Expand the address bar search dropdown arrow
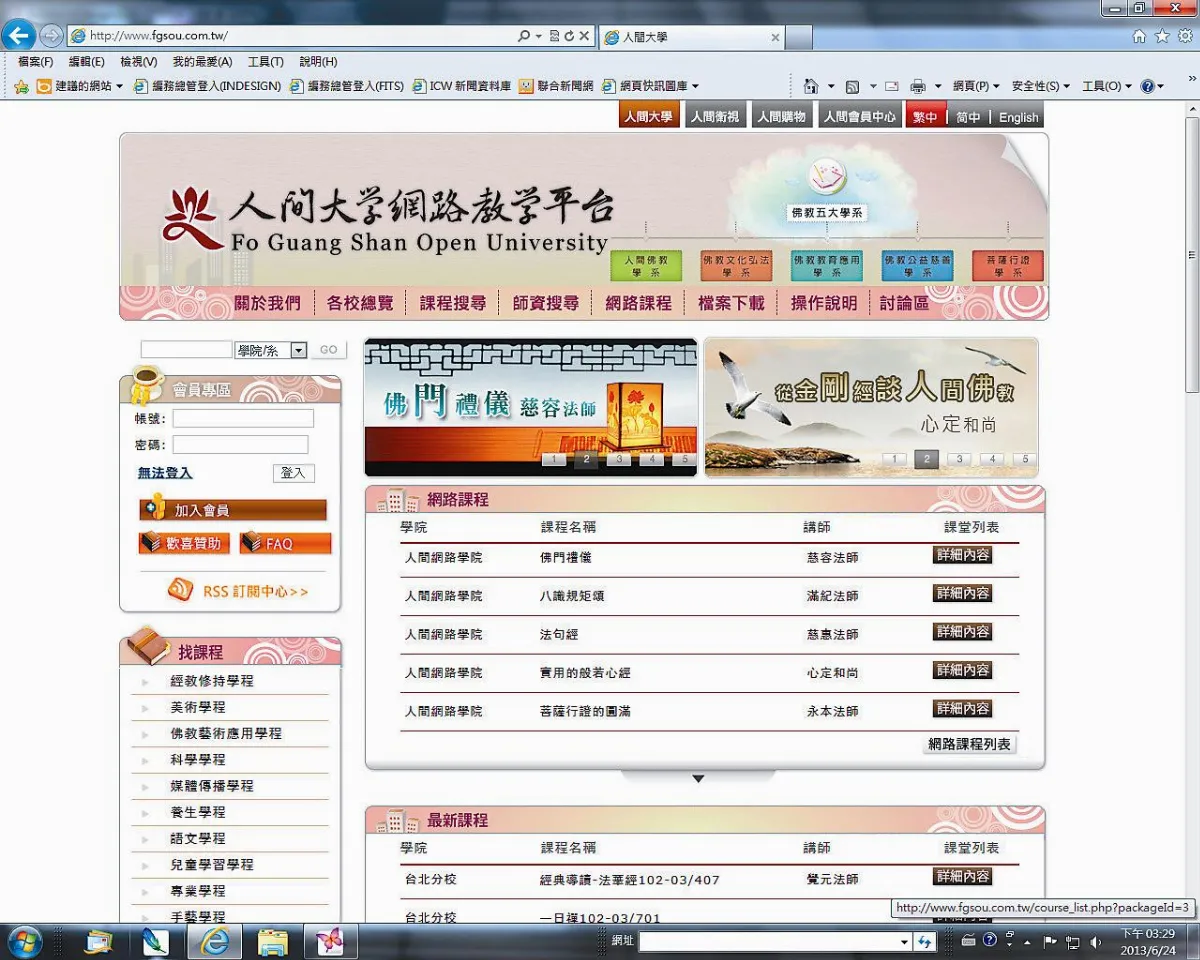 point(538,36)
